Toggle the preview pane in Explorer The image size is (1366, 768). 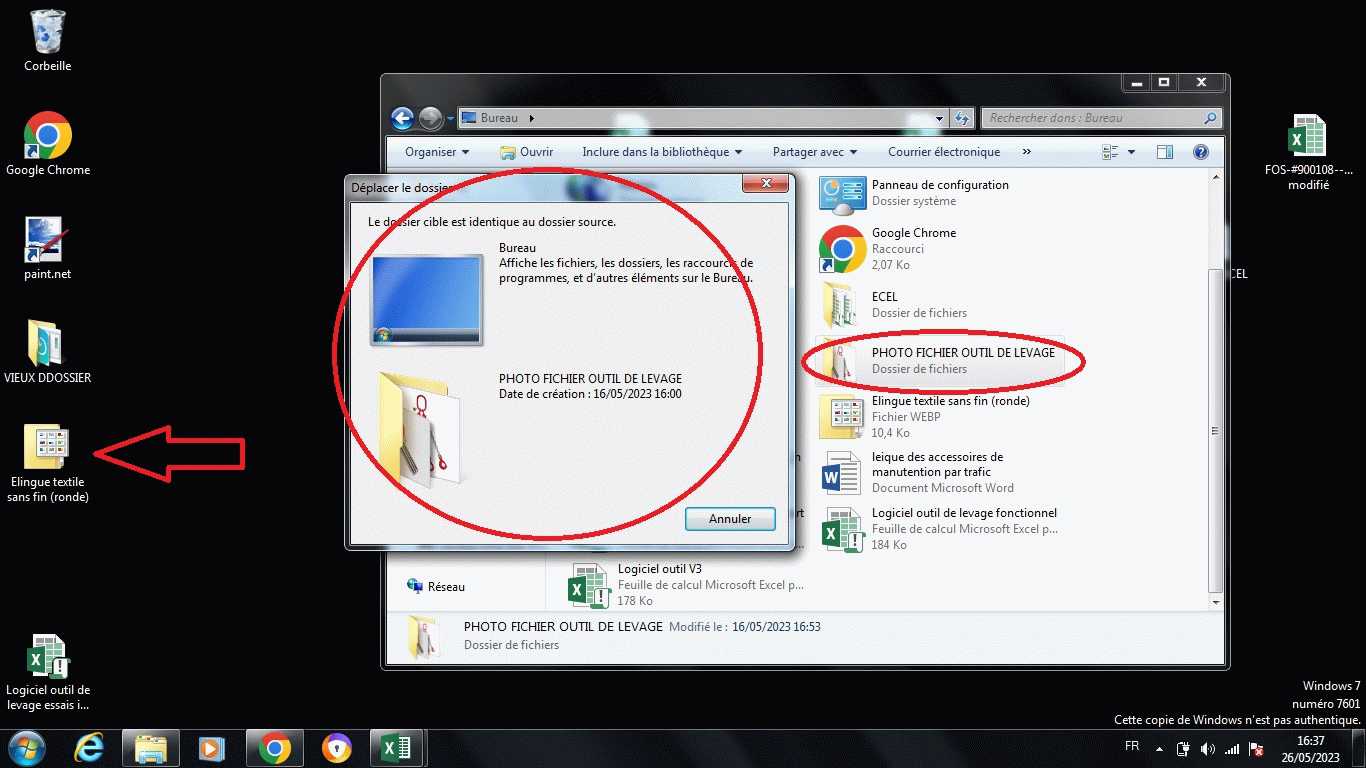pos(1165,152)
